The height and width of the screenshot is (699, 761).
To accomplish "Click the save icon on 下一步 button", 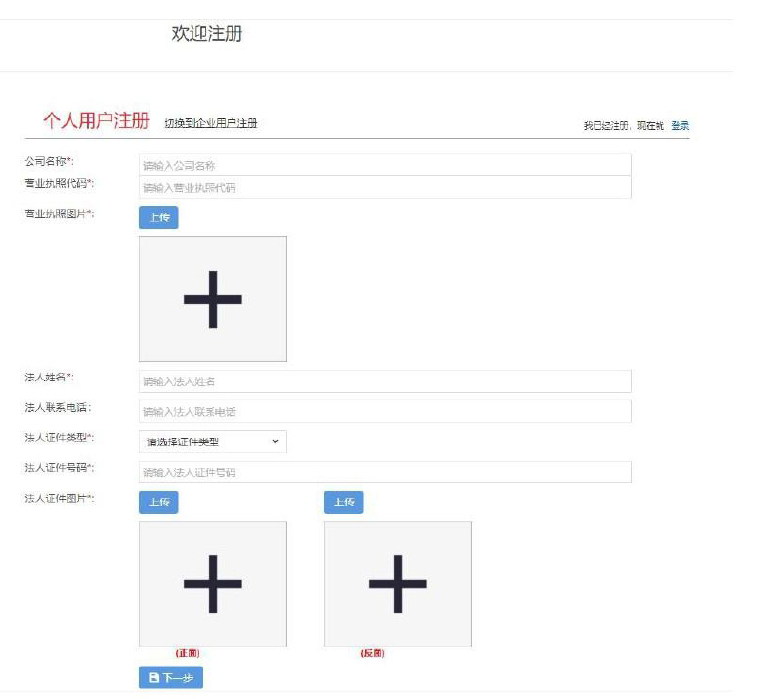I will (154, 677).
